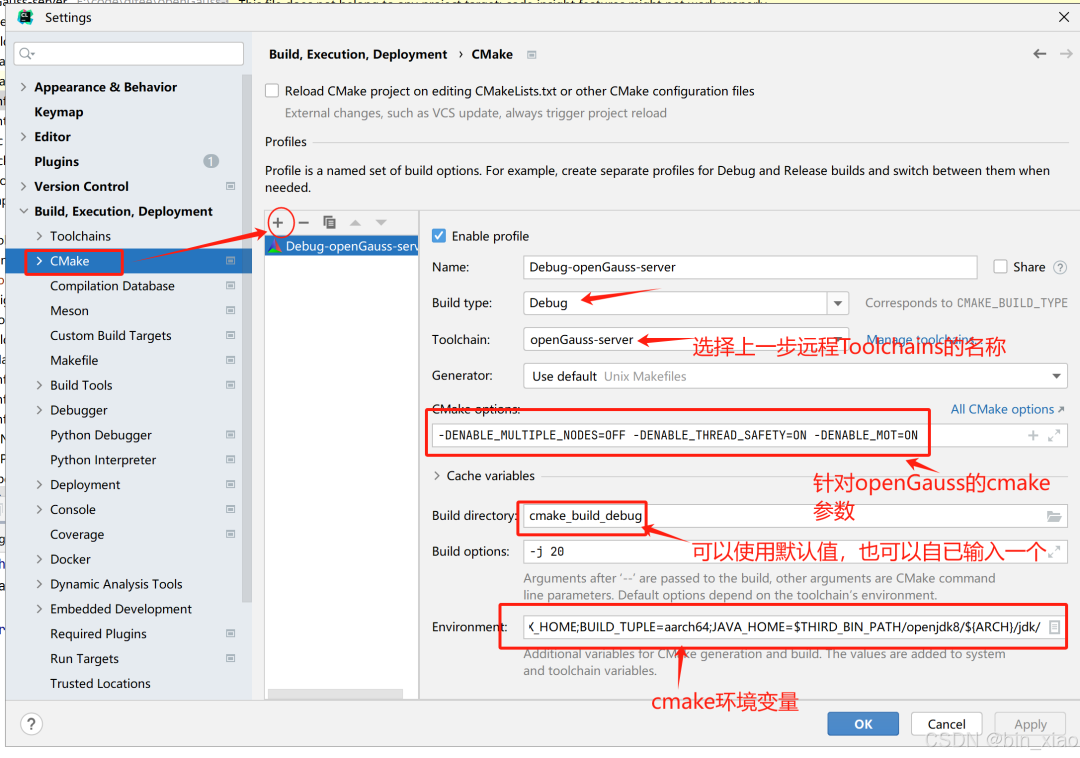The image size is (1080, 758).
Task: Click Coverage project-level icon
Action: (x=231, y=534)
